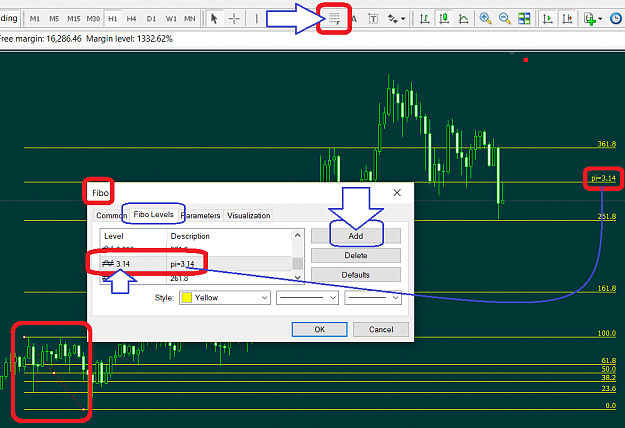Open the line style dropdown in Fibo dialog

tap(307, 298)
